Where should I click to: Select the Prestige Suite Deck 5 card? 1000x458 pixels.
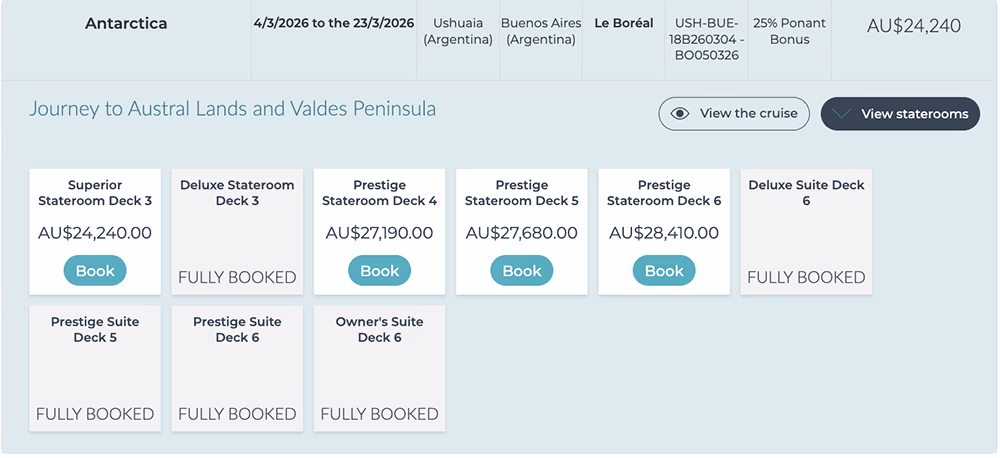click(95, 369)
